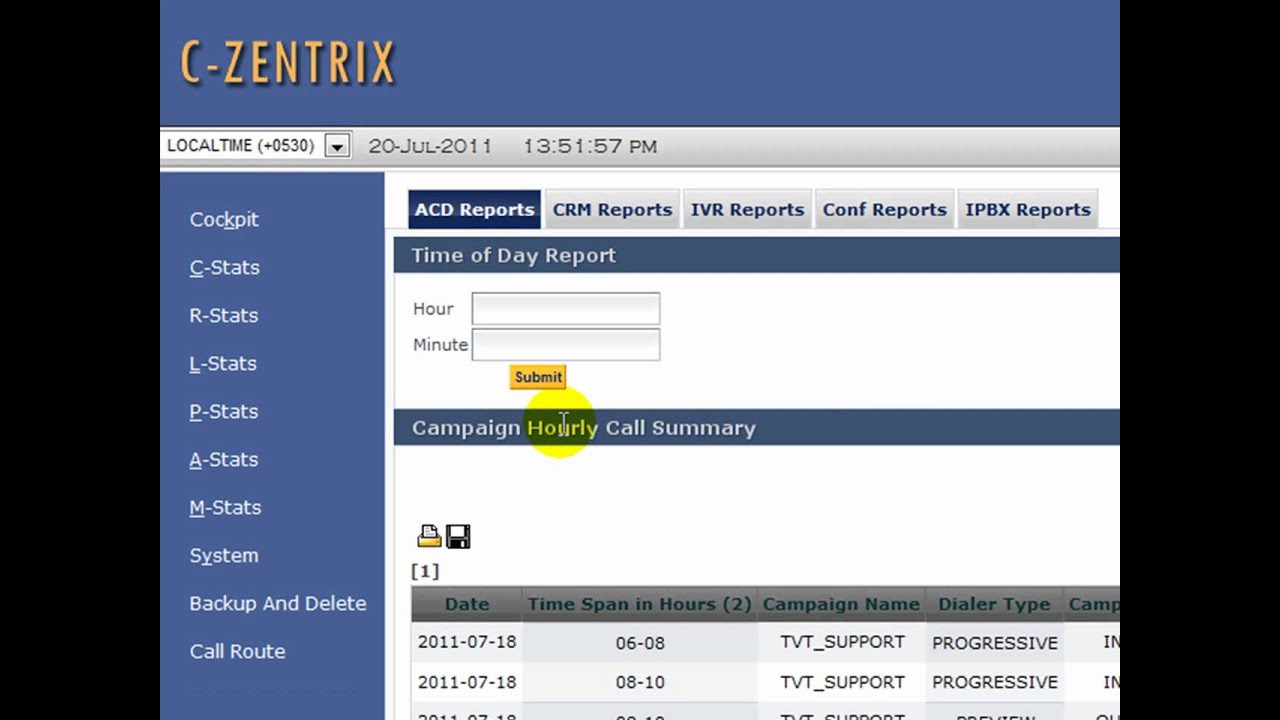Click the 08-10 time span cell
The width and height of the screenshot is (1280, 720).
click(x=640, y=682)
